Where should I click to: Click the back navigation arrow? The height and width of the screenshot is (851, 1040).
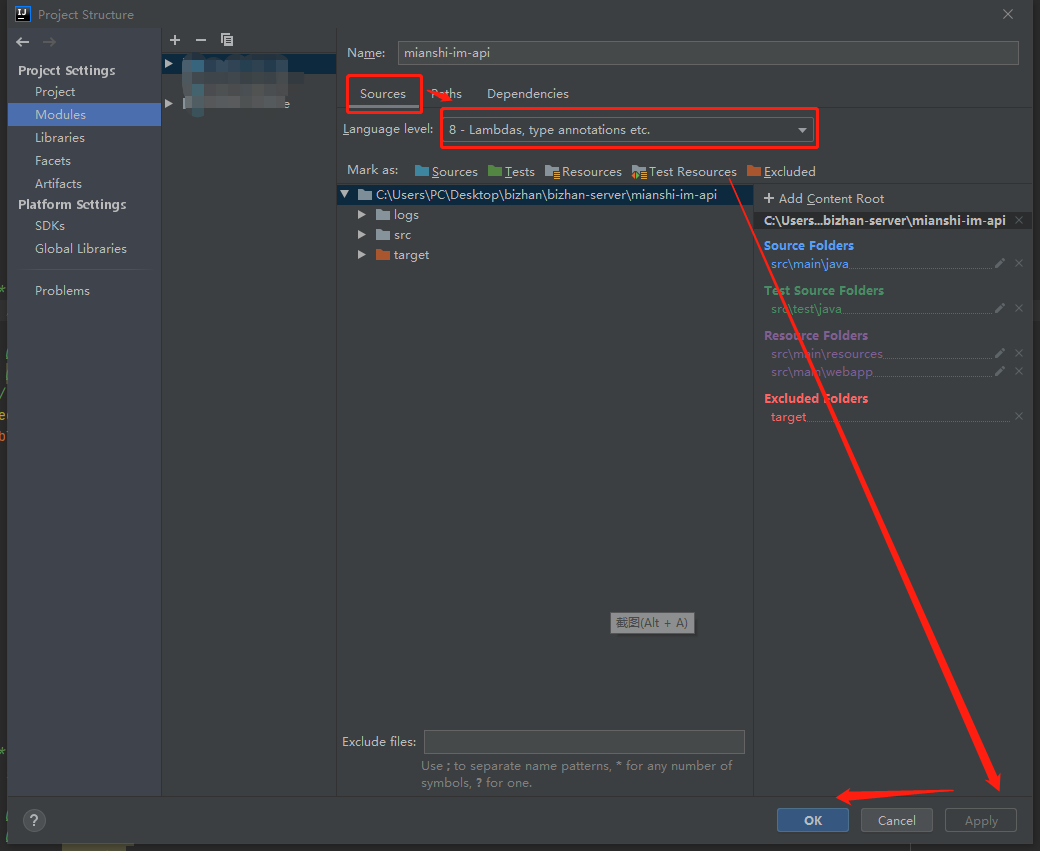coord(21,42)
